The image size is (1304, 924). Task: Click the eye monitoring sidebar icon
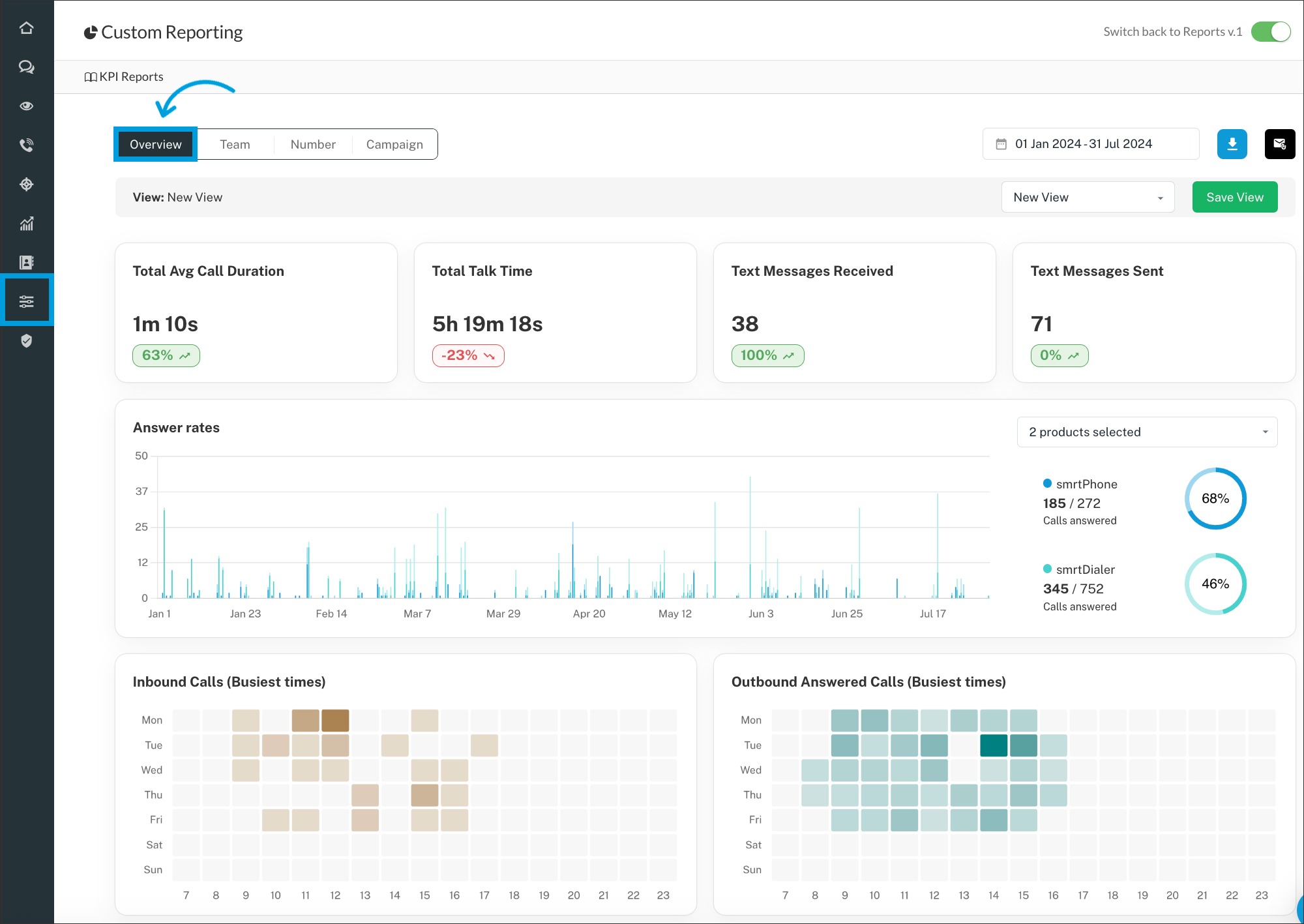26,106
